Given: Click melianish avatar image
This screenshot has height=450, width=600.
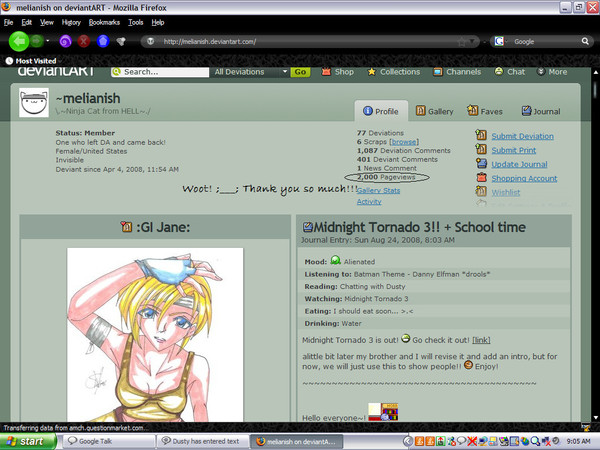Looking at the screenshot, I should pos(34,103).
